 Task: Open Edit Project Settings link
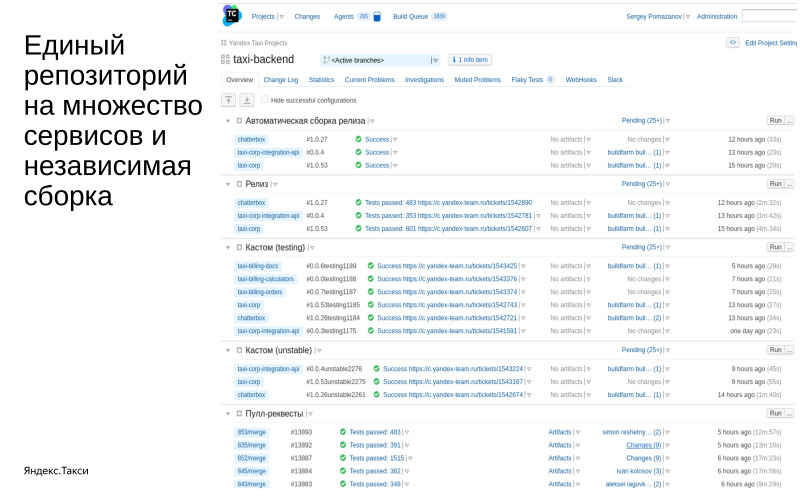[772, 43]
